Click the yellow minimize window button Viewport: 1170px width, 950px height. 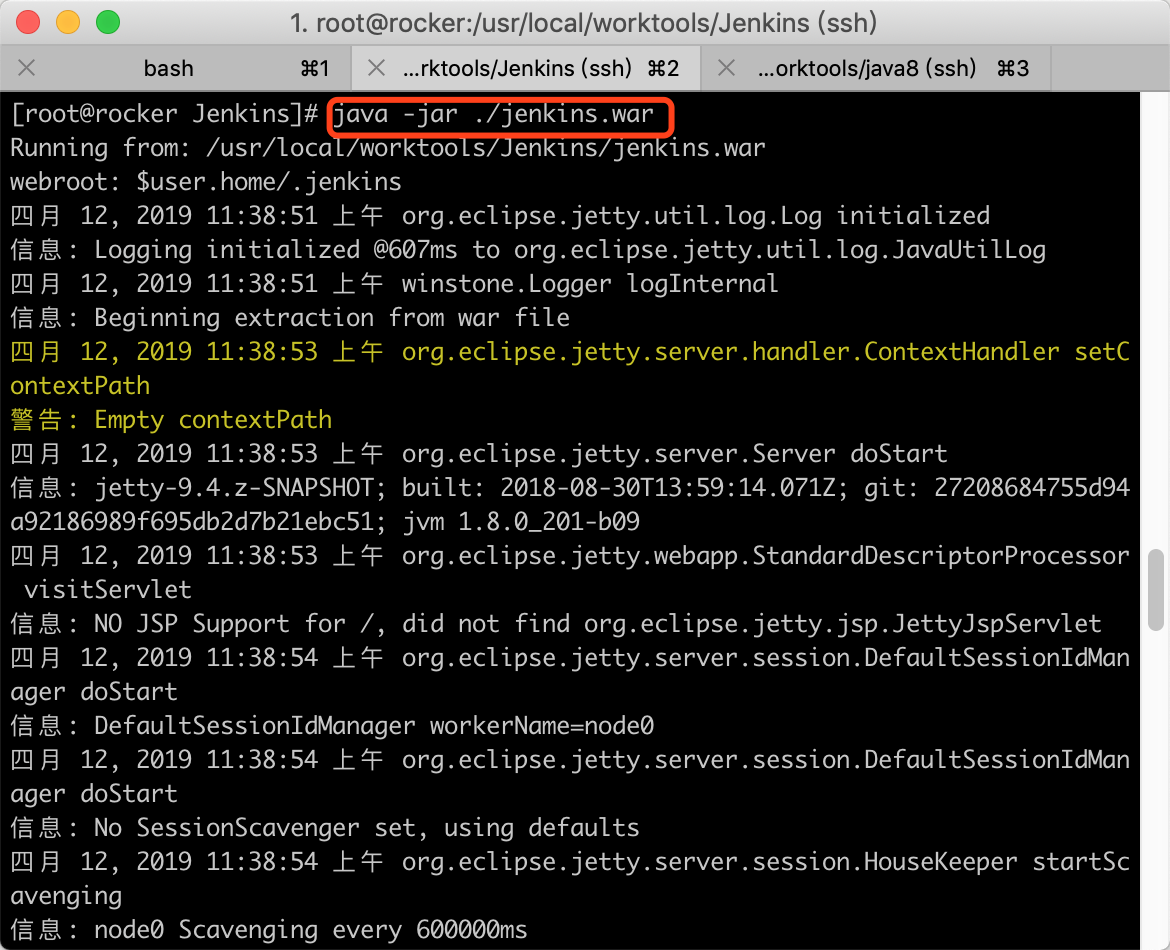pyautogui.click(x=68, y=22)
